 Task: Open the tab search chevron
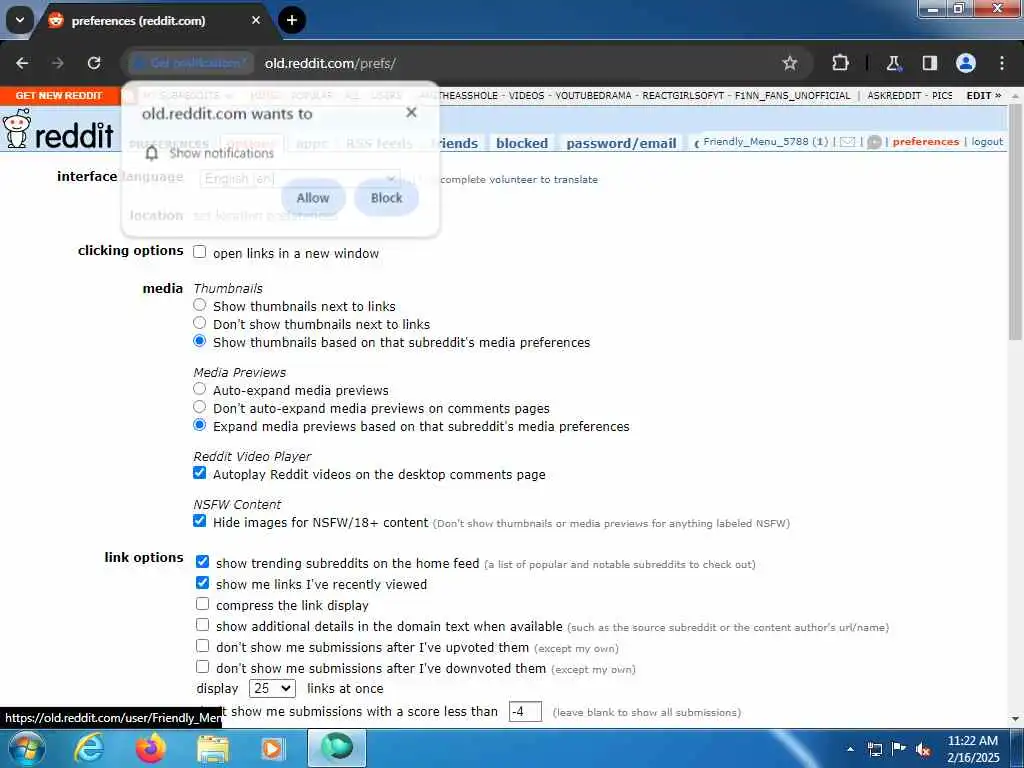[20, 20]
